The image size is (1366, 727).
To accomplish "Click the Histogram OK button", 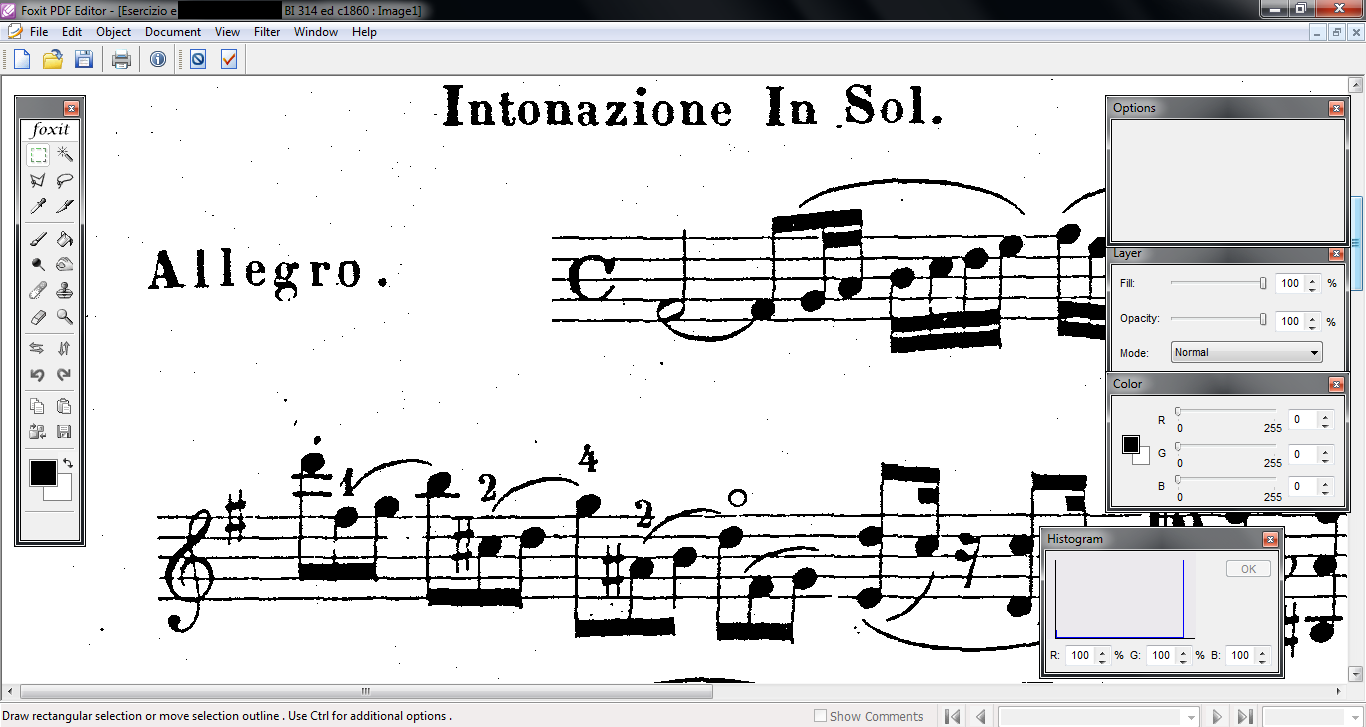I will (x=1248, y=569).
